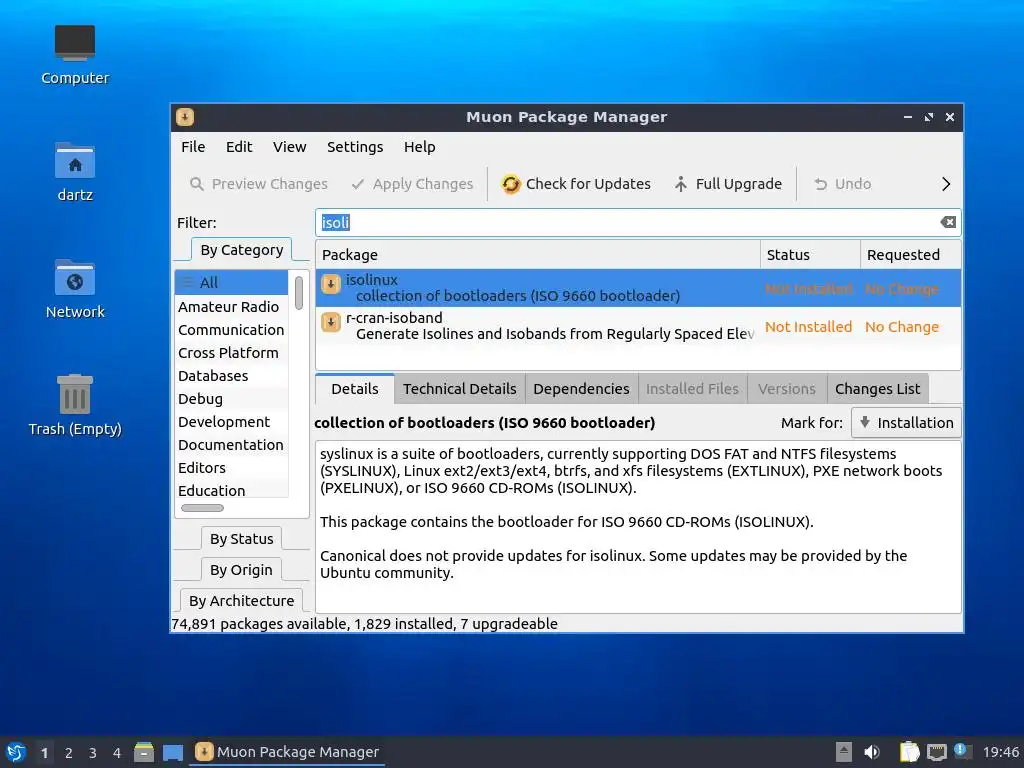Screen dimensions: 1024x768
Task: Select the Education category
Action: click(x=231, y=490)
